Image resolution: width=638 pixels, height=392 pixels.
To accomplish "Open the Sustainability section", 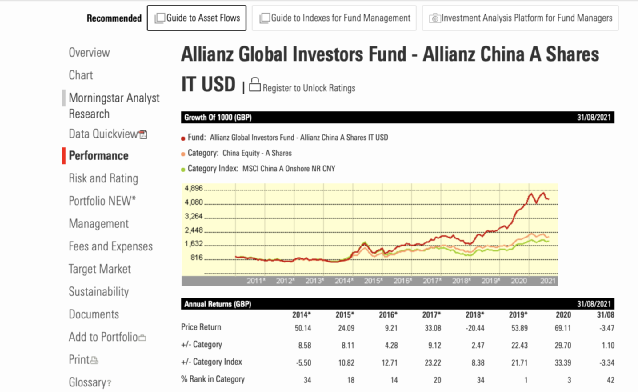I will [x=98, y=291].
